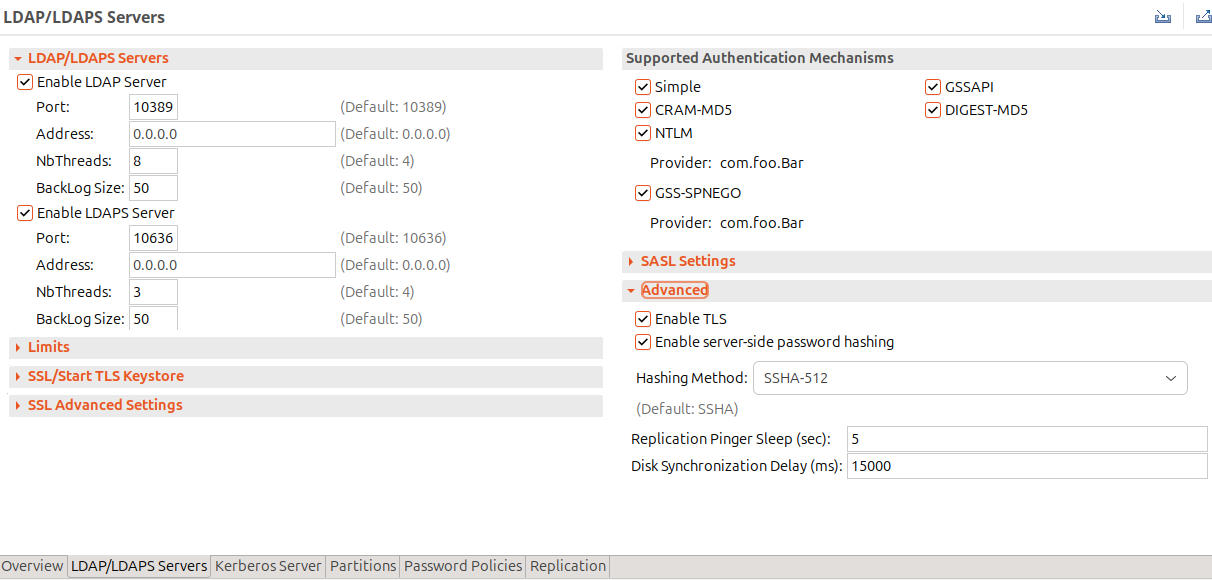Screen dimensions: 1212x580
Task: Open the Partitions tab
Action: (363, 566)
